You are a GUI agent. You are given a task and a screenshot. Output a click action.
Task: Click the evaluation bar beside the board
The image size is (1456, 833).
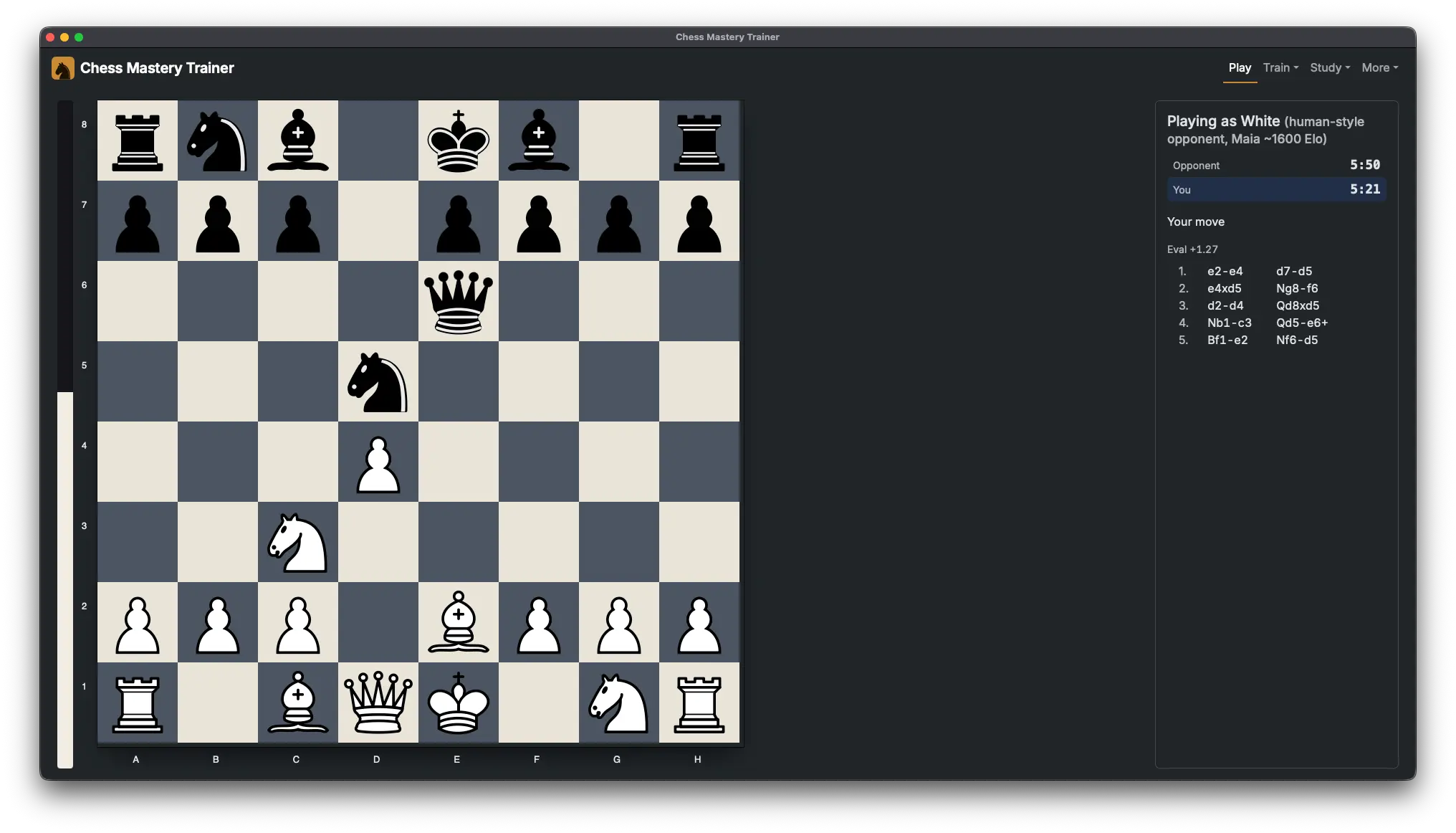point(65,434)
